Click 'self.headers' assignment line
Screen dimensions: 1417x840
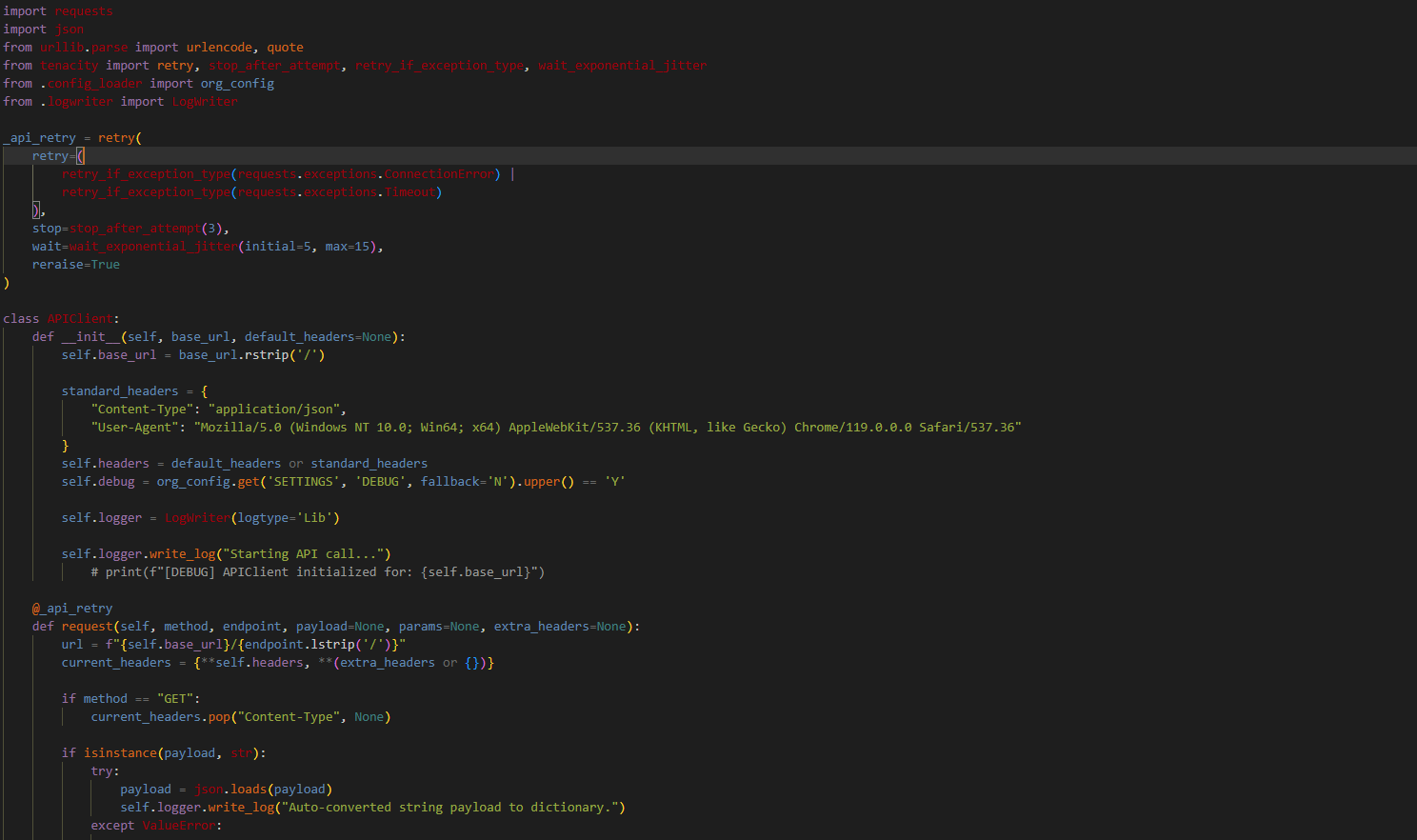point(245,464)
